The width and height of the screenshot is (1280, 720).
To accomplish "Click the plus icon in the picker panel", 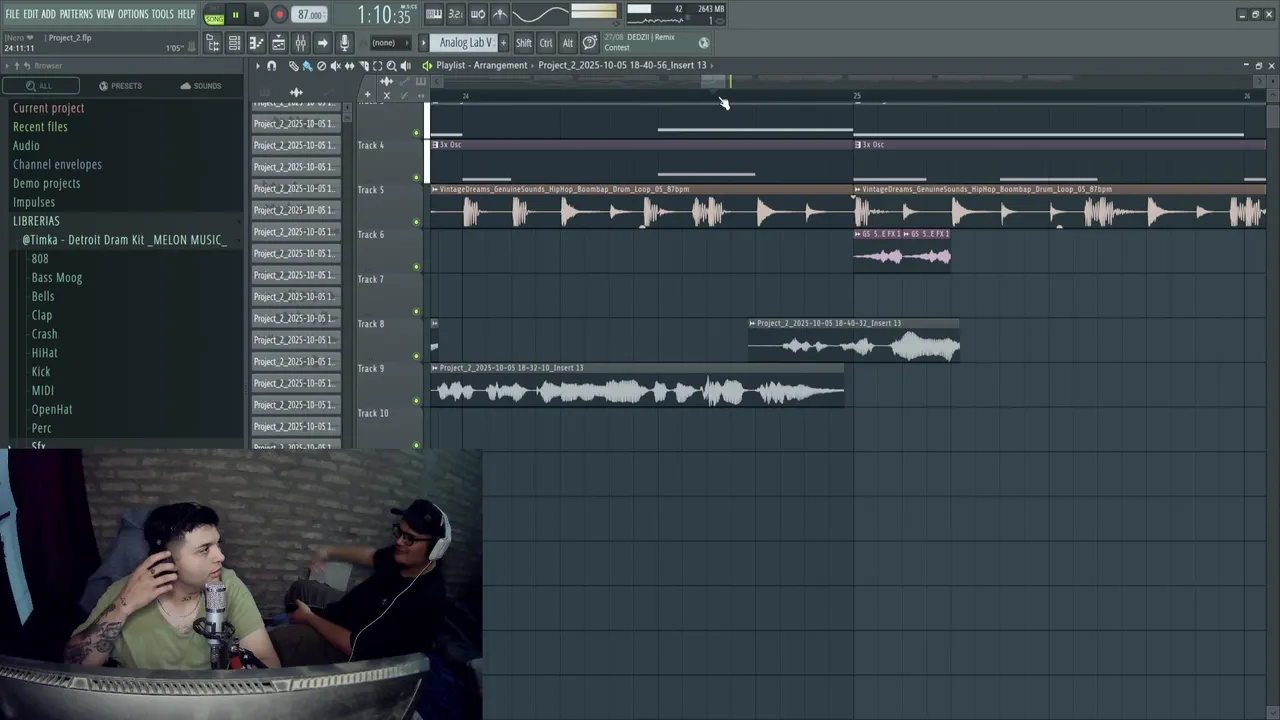I will (x=367, y=94).
